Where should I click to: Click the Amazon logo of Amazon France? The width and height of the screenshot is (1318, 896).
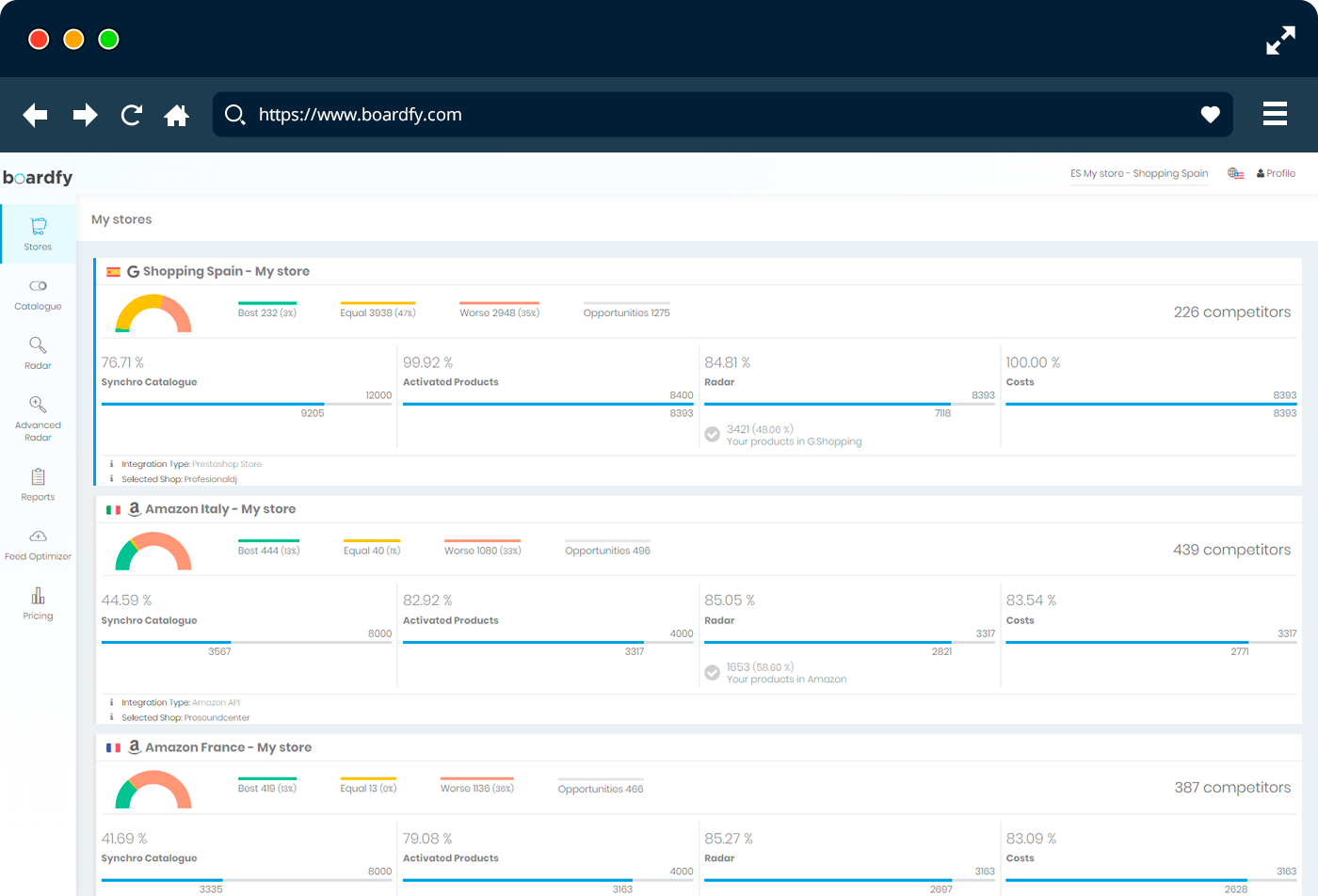tap(135, 747)
